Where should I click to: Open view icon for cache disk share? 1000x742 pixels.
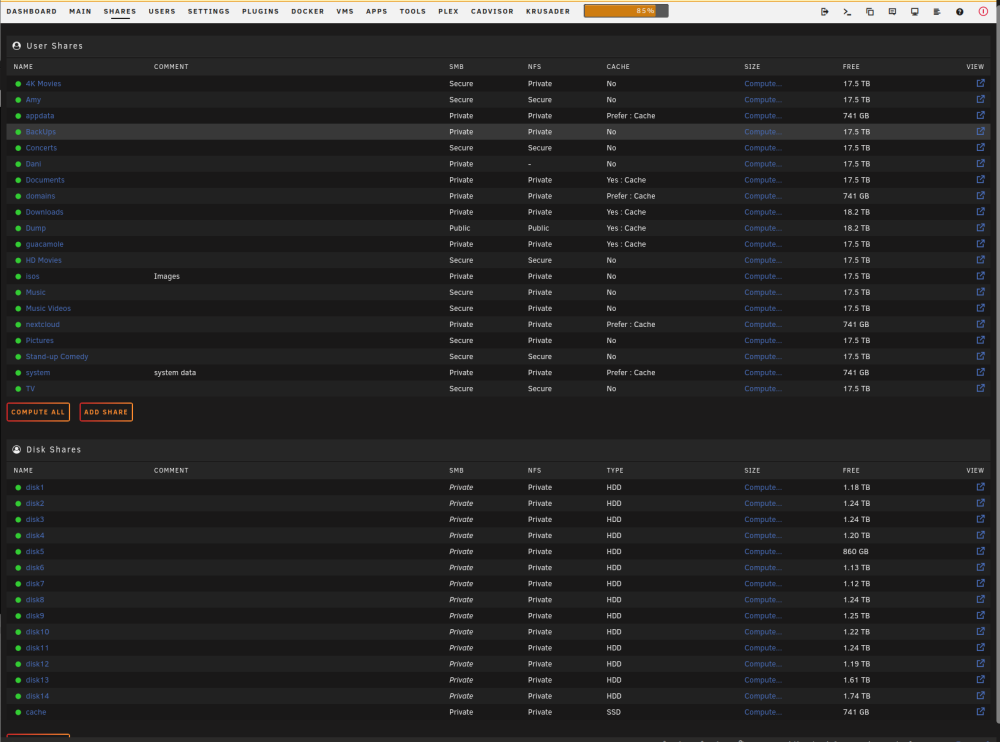980,711
